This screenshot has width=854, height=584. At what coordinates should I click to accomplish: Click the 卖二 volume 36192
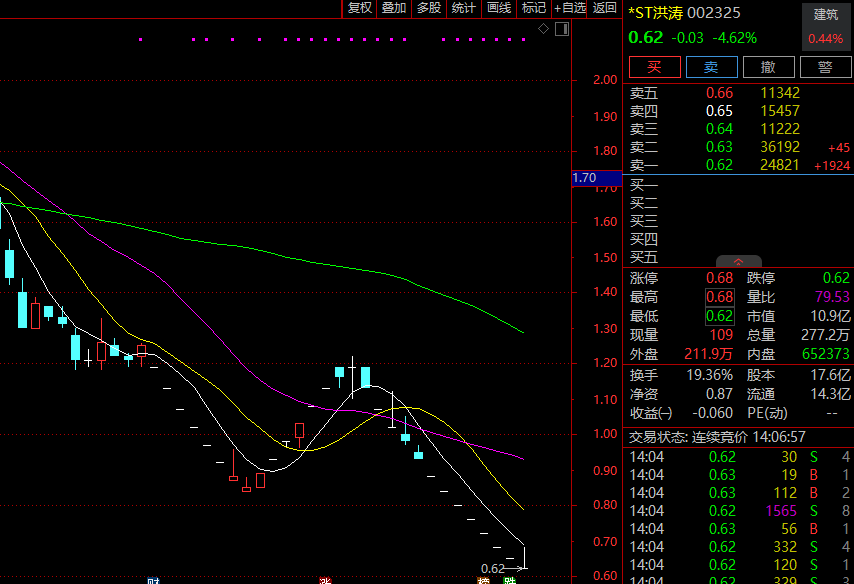(x=780, y=147)
